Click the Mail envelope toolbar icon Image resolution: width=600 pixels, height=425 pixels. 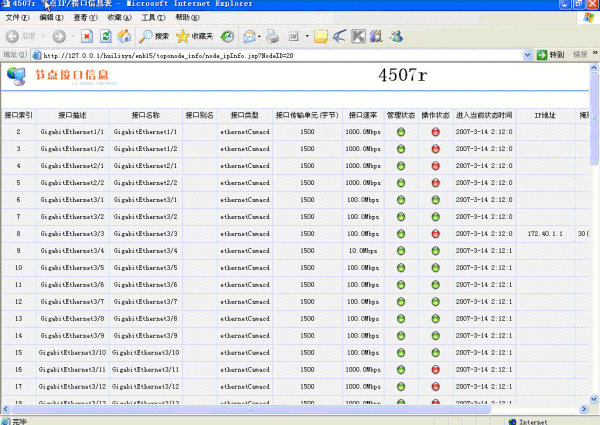(249, 36)
